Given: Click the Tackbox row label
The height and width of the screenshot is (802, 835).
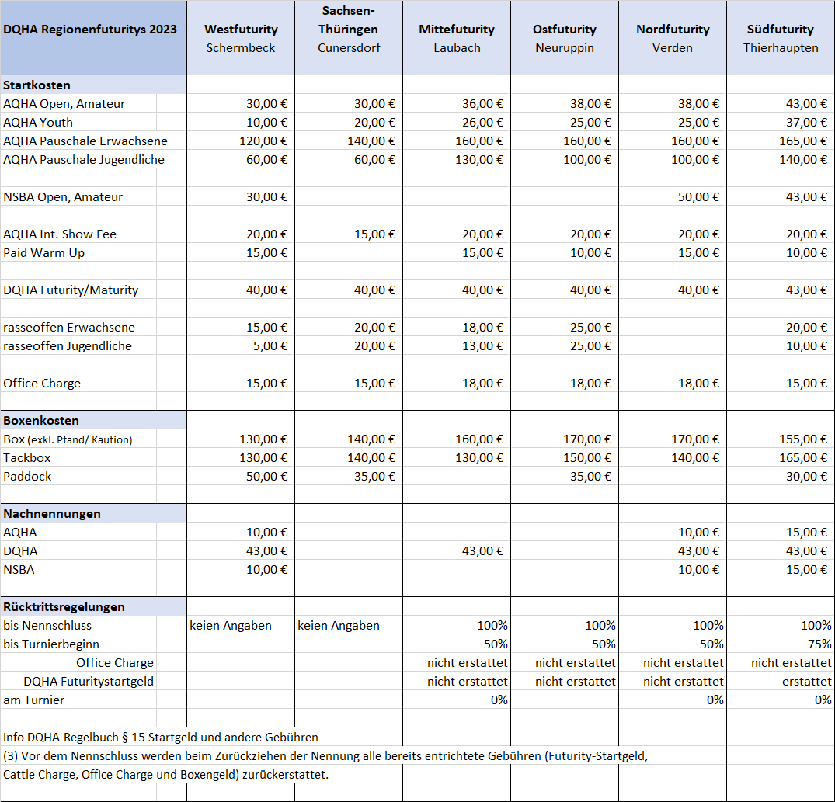Looking at the screenshot, I should 29,458.
